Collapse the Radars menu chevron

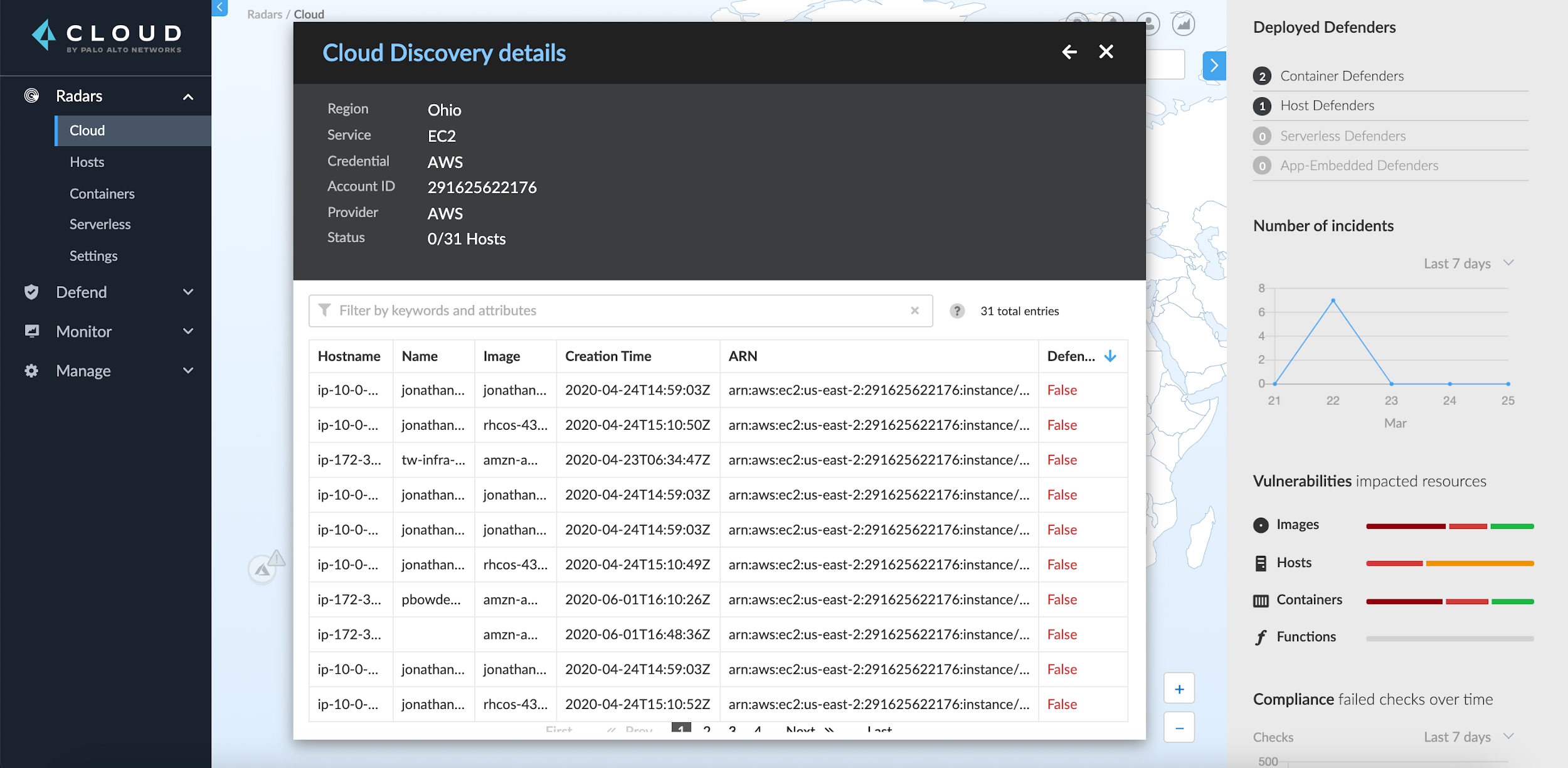pos(188,96)
